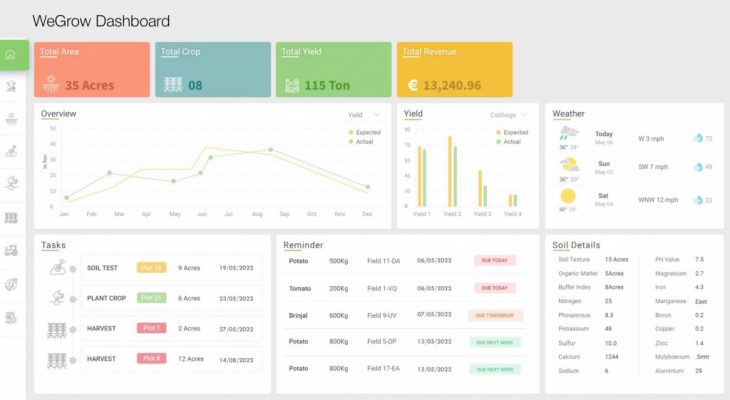Click the sunny weather icon for Sat
This screenshot has width=730, height=400.
568,197
